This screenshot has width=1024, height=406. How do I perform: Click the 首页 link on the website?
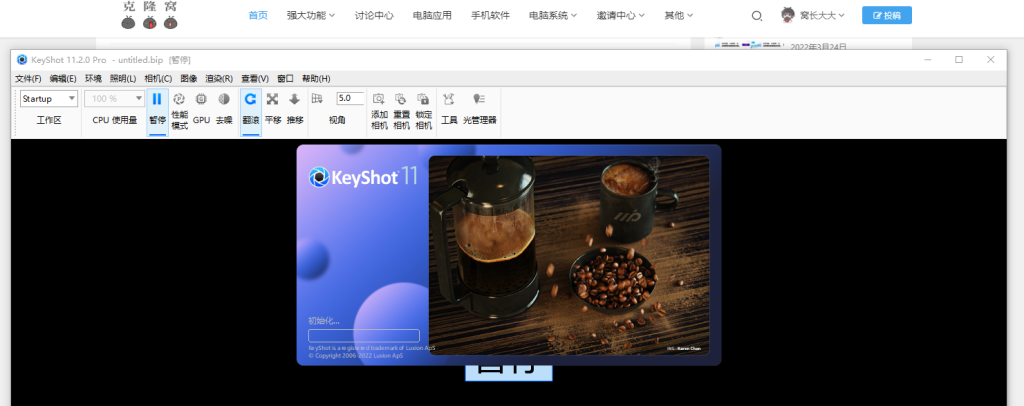[x=258, y=15]
